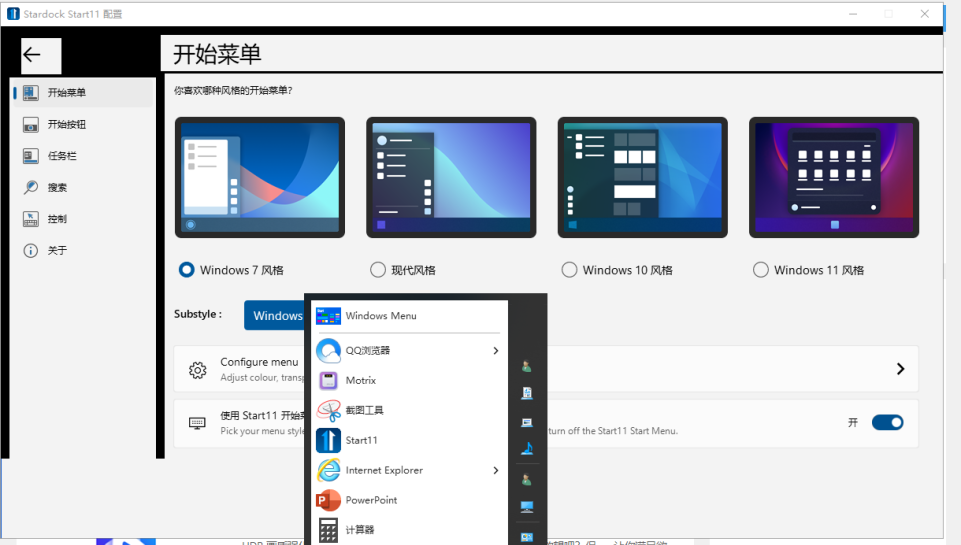Launch QQ浏览器 from the start menu
This screenshot has height=545, width=961.
click(409, 351)
